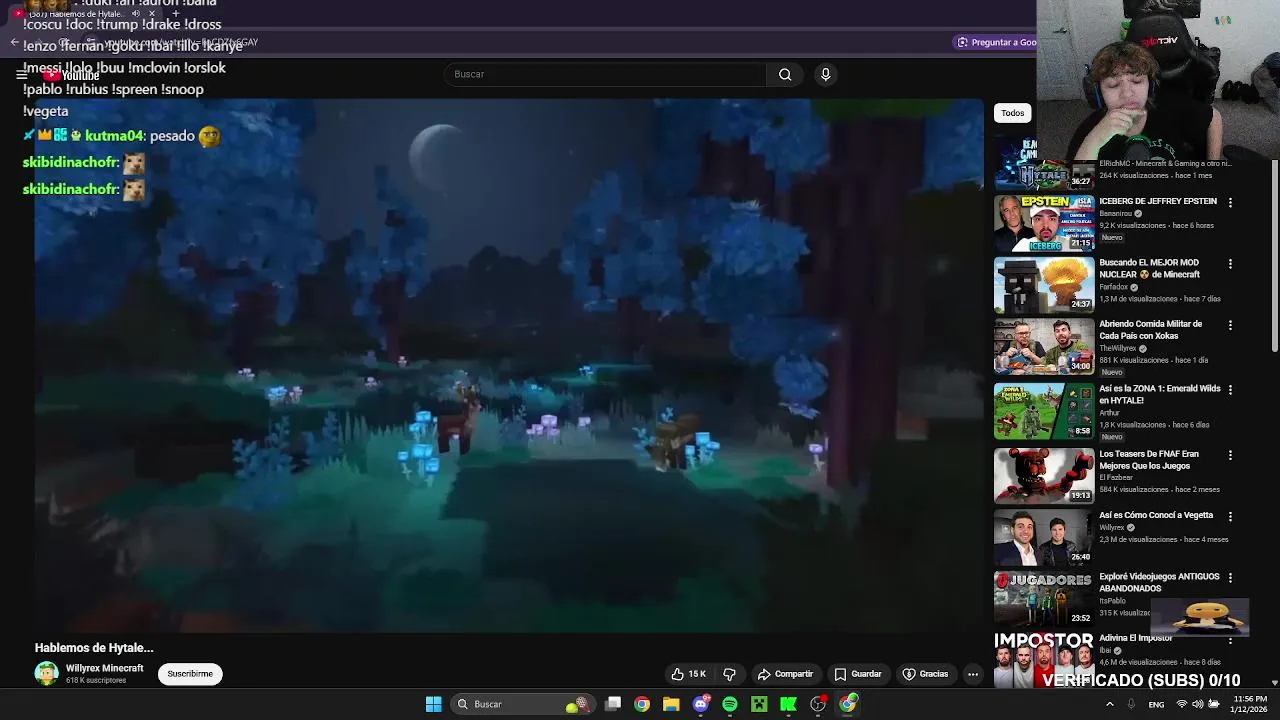Share the video via Compartir

click(x=785, y=674)
